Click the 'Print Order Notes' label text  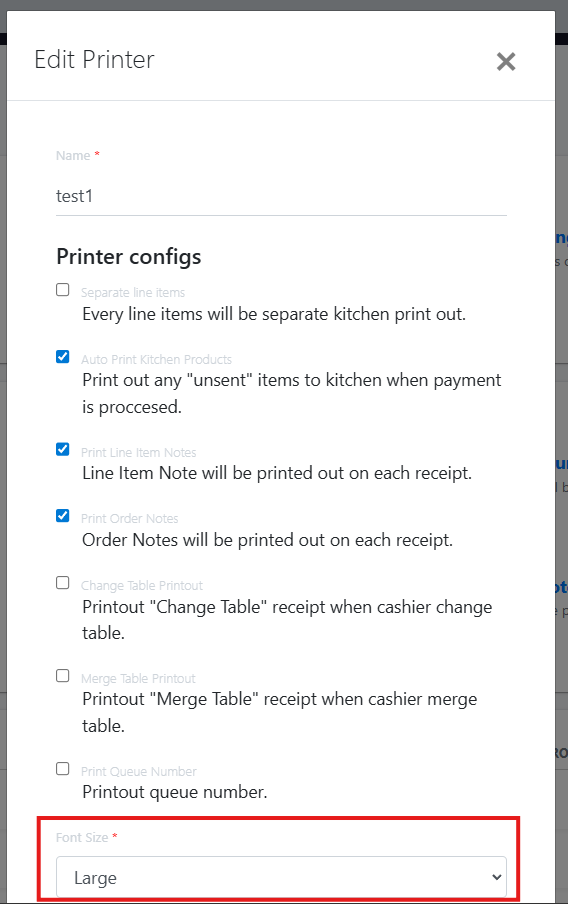130,518
